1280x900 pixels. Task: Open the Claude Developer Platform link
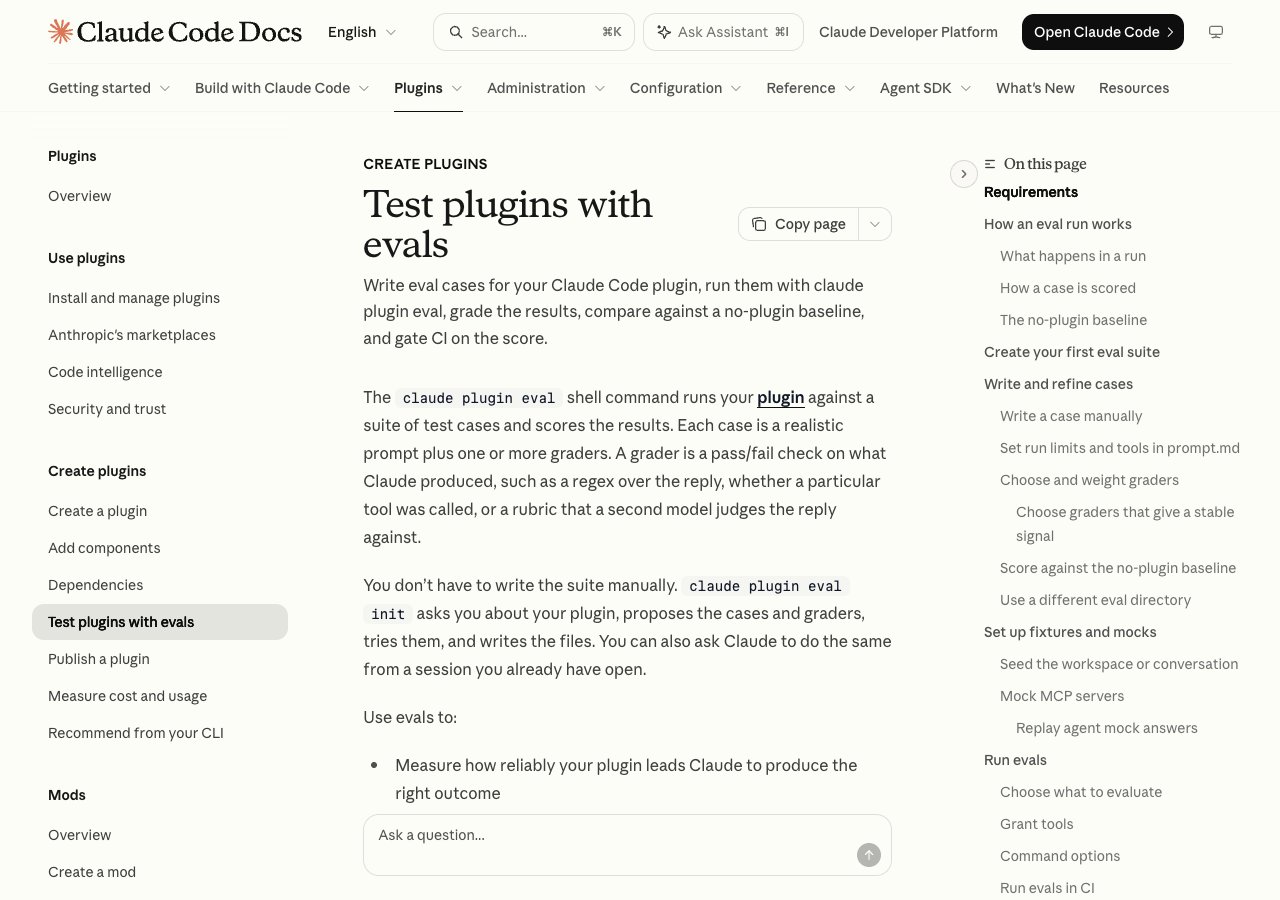908,32
